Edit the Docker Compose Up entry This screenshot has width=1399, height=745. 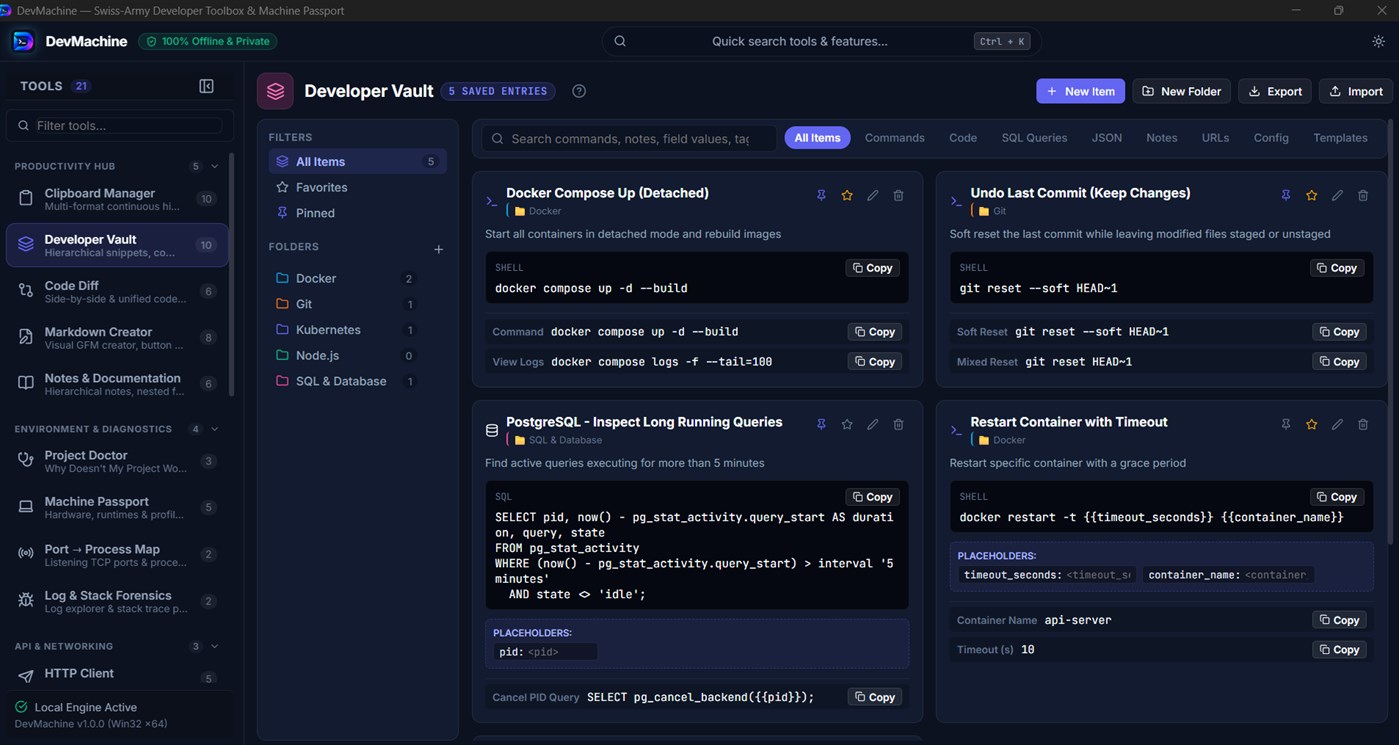(x=873, y=196)
